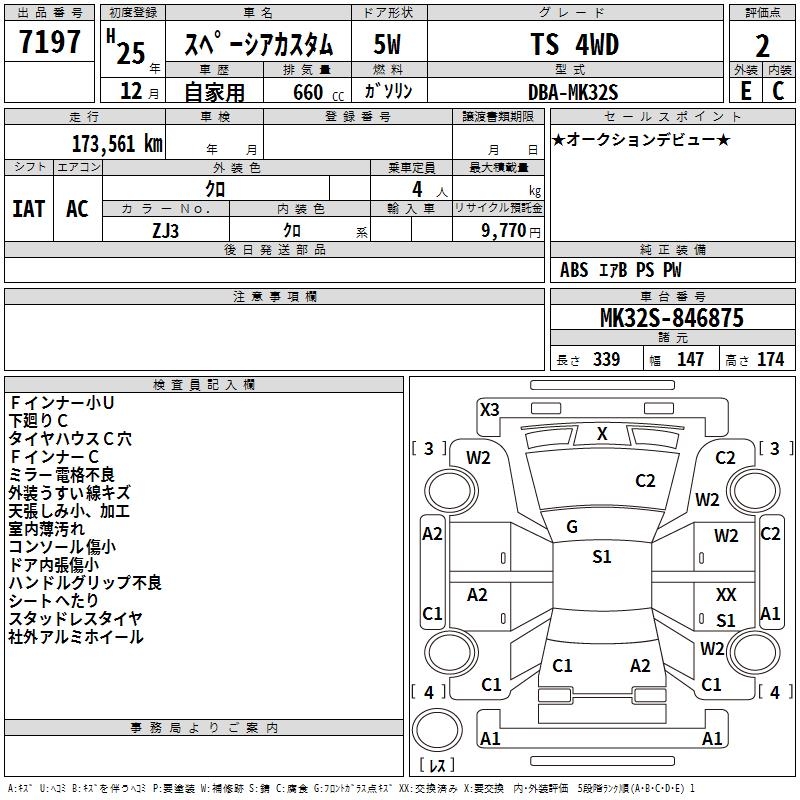800x800 pixels.
Task: Select the note ハンドルグリップ不良
Action: (x=85, y=583)
